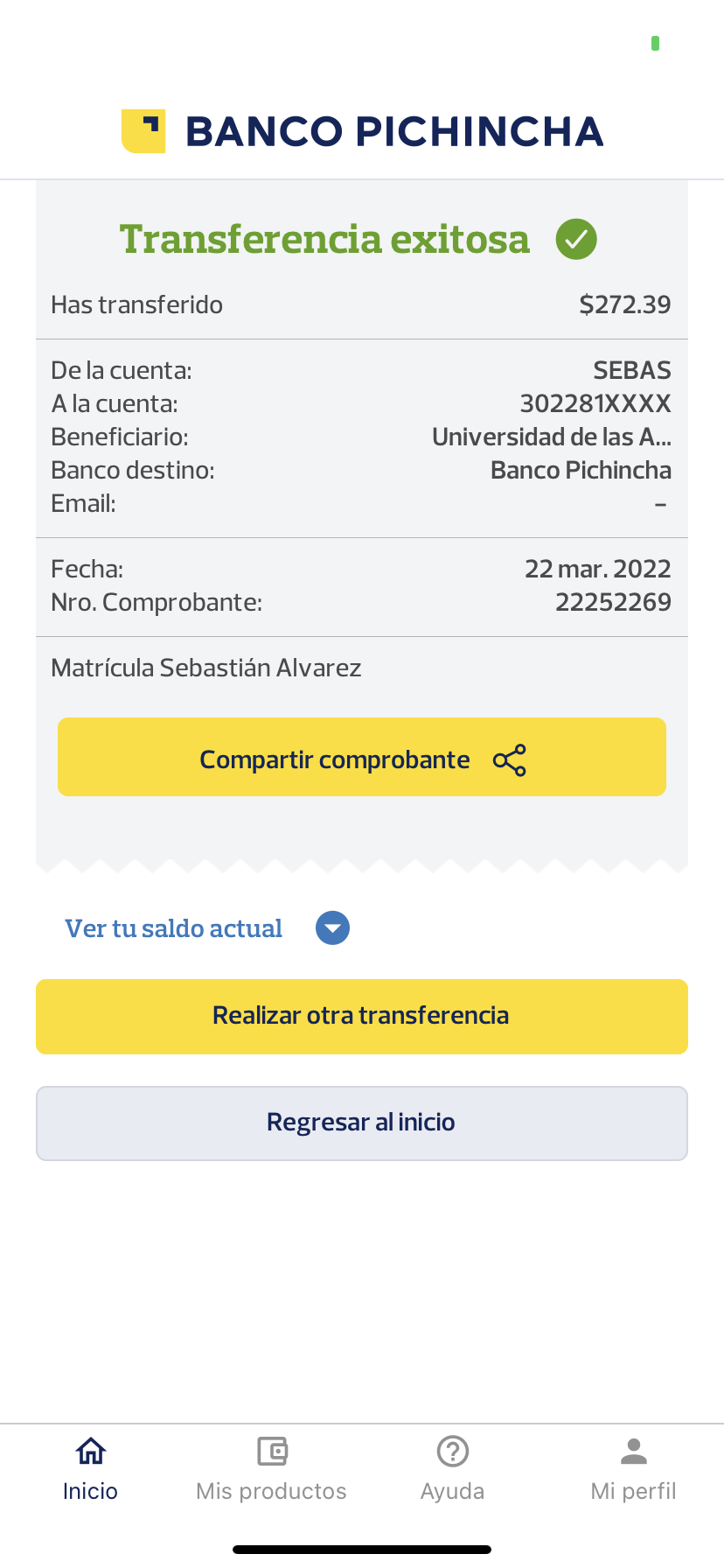This screenshot has width=724, height=1568.
Task: Open the Mi perfil person icon
Action: [x=634, y=1452]
